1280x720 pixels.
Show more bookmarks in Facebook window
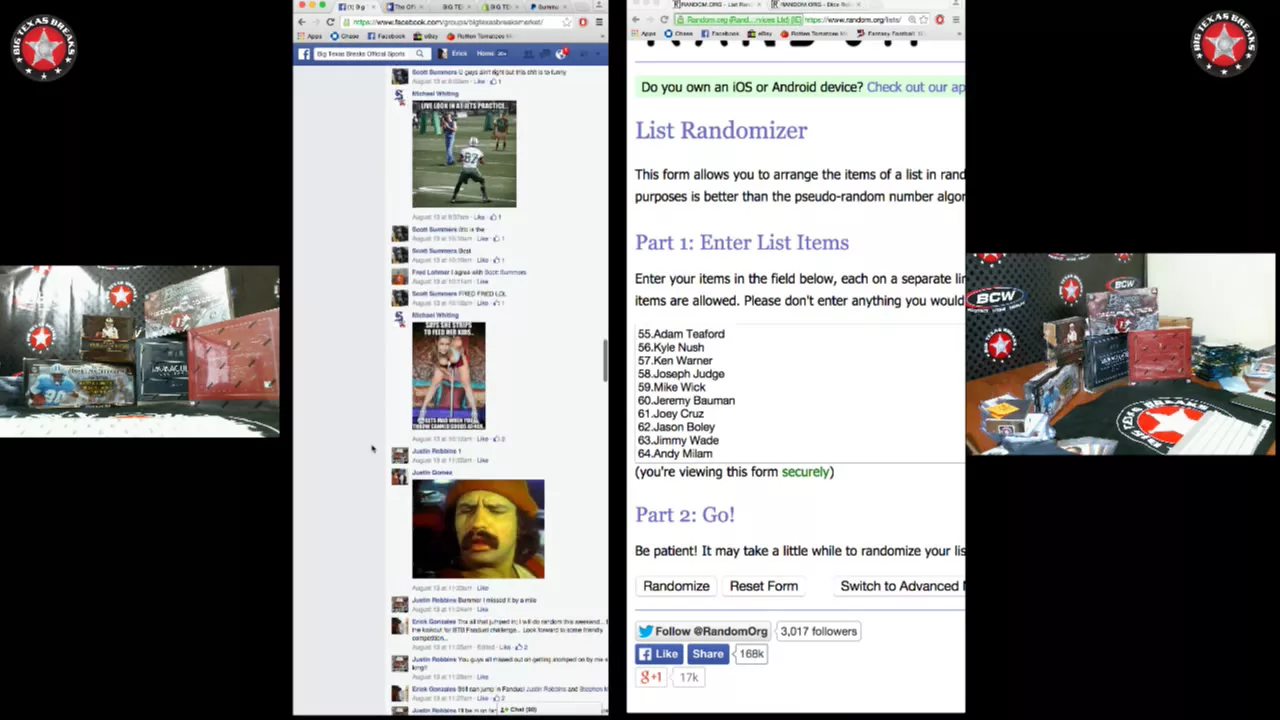pos(602,36)
